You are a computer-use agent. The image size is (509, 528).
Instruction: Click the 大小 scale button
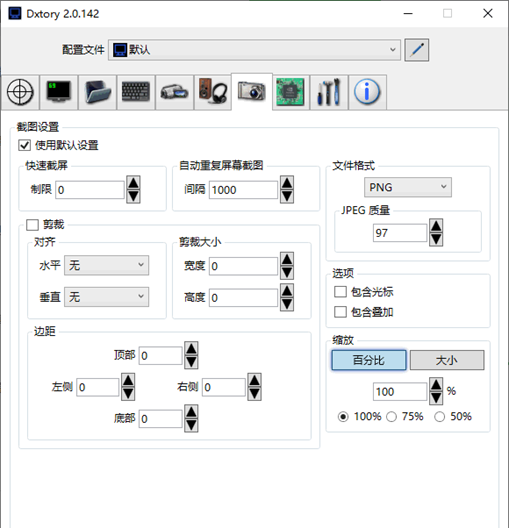click(447, 360)
